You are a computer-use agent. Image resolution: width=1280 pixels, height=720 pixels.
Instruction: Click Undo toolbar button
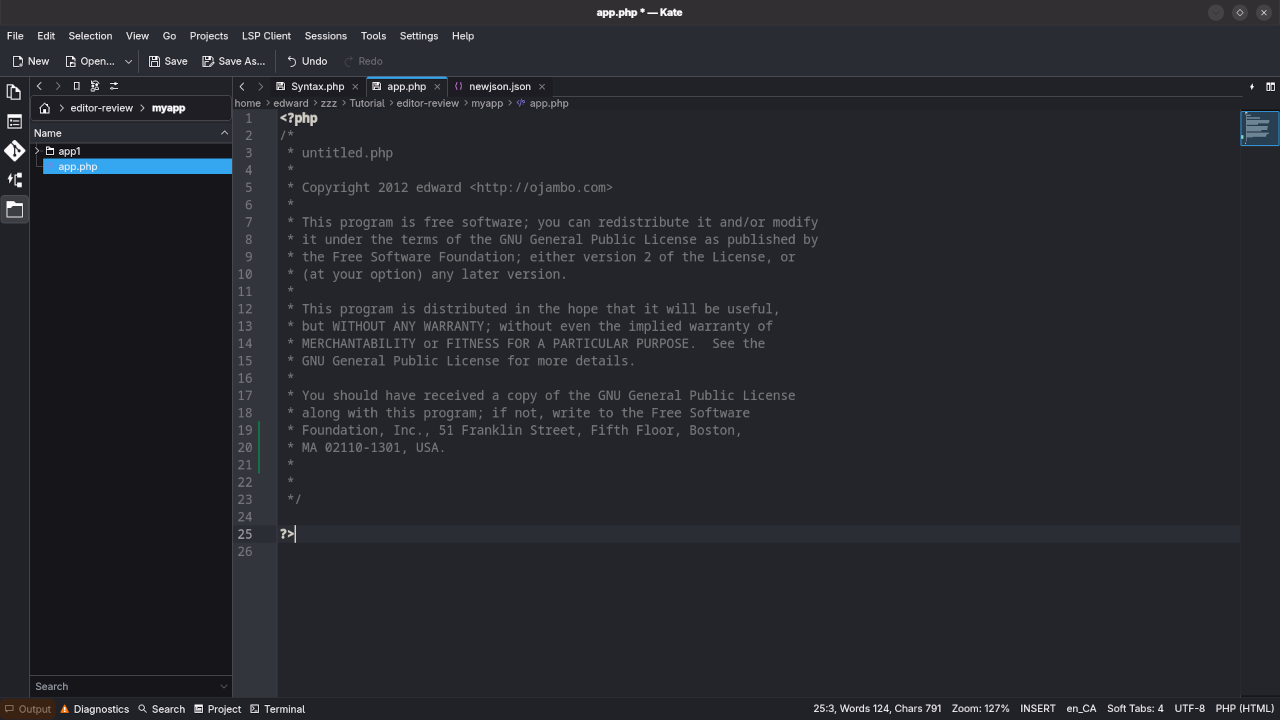tap(307, 61)
